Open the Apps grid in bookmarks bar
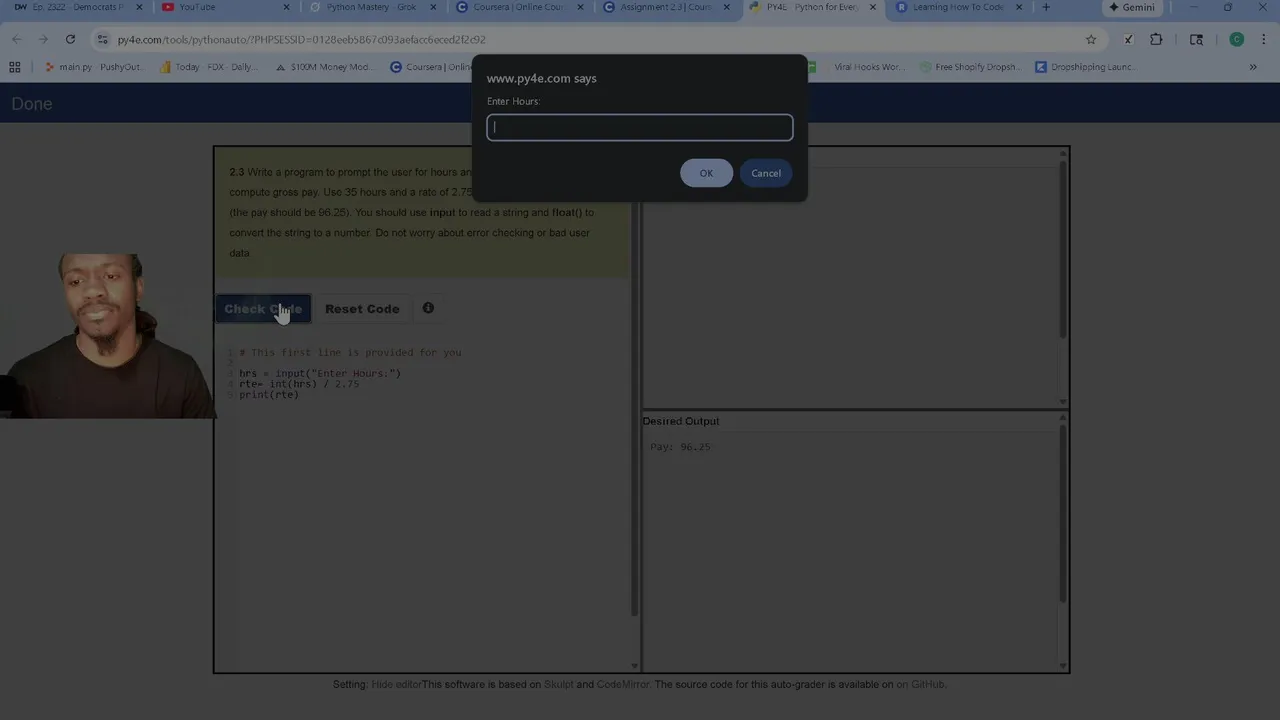Viewport: 1280px width, 720px height. (x=15, y=67)
